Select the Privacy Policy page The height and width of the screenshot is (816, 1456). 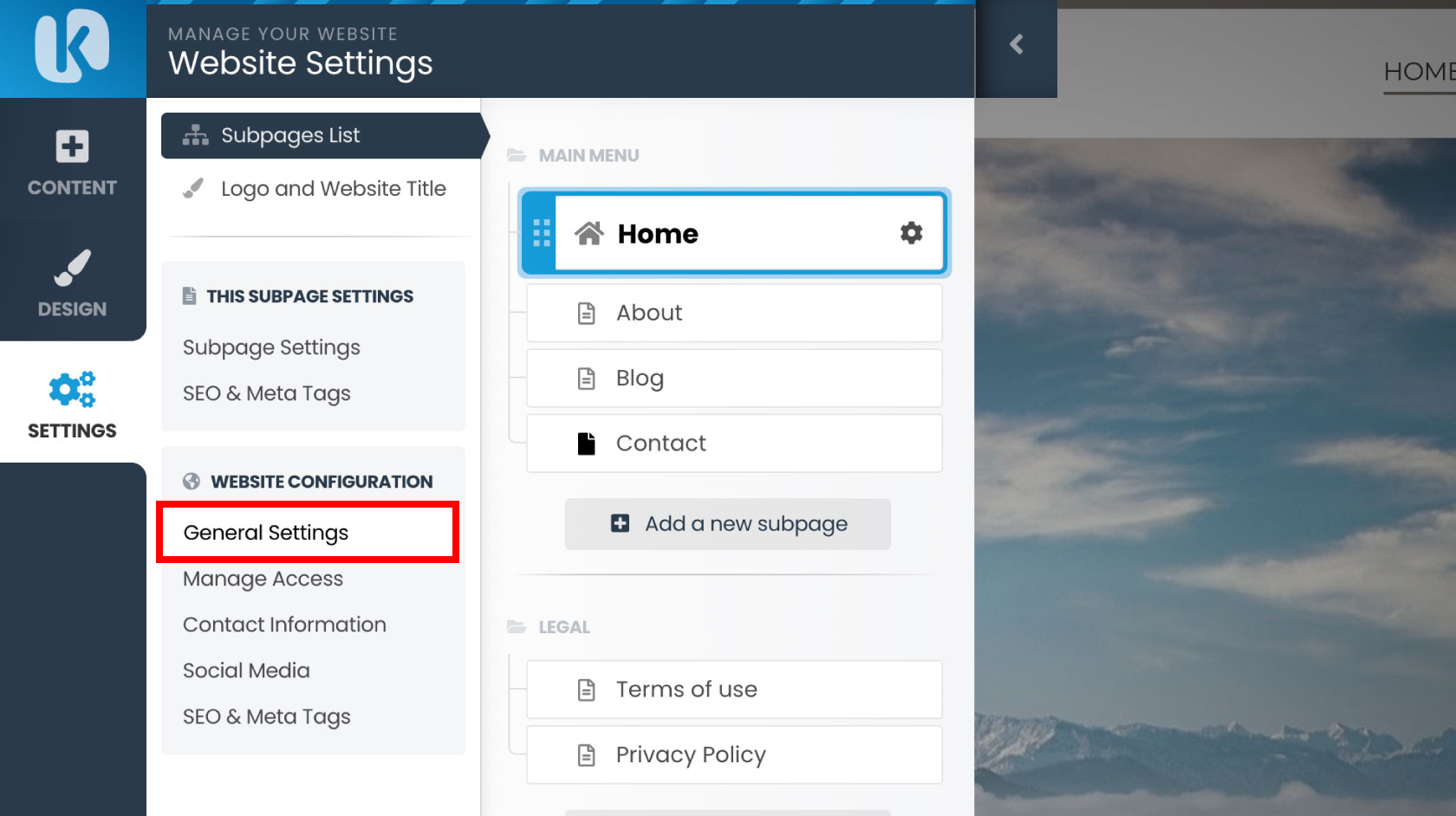click(734, 754)
